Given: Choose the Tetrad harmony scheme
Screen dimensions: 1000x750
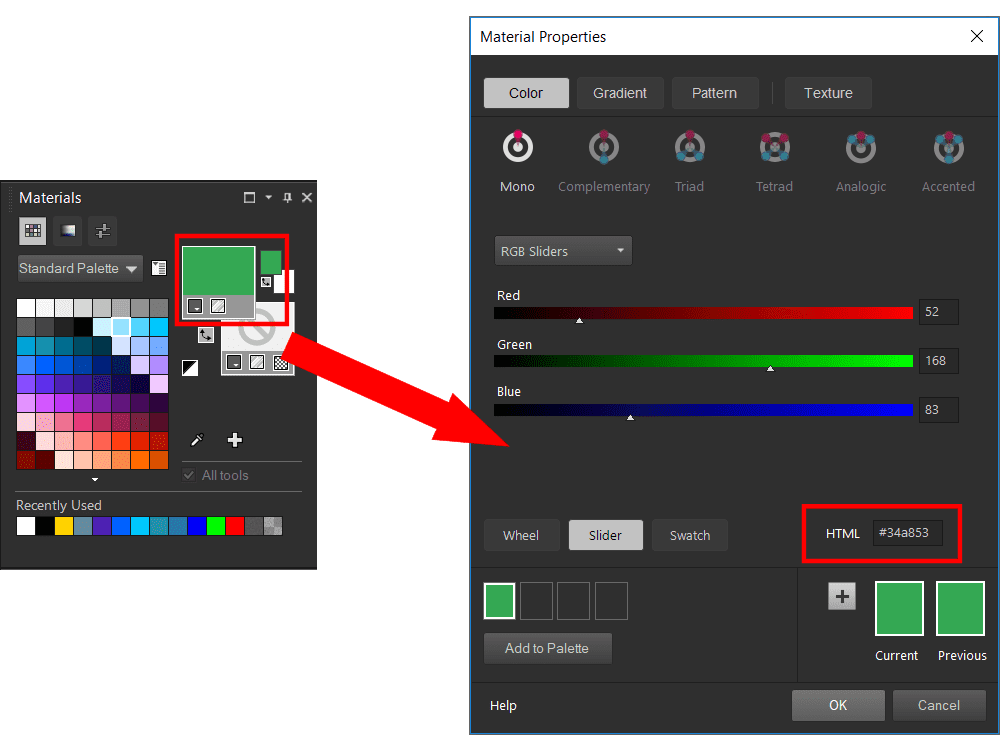Looking at the screenshot, I should tap(775, 146).
